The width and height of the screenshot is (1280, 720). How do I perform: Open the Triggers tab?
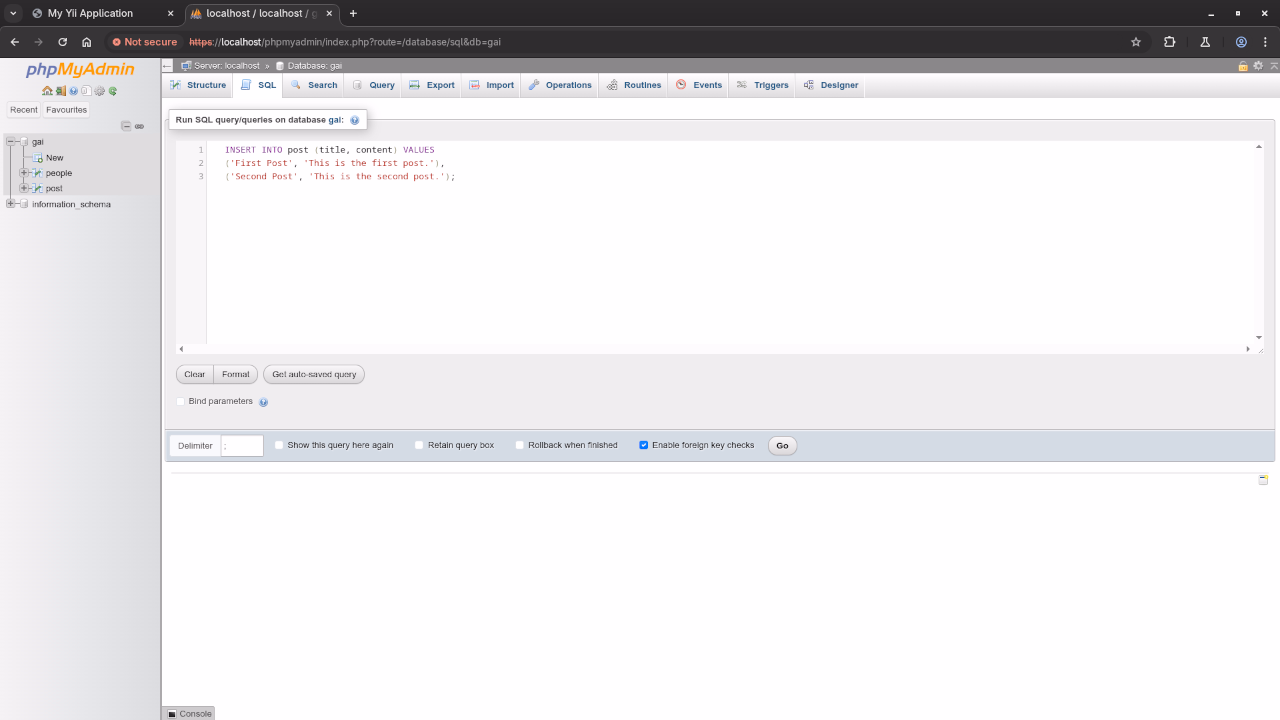tap(762, 85)
